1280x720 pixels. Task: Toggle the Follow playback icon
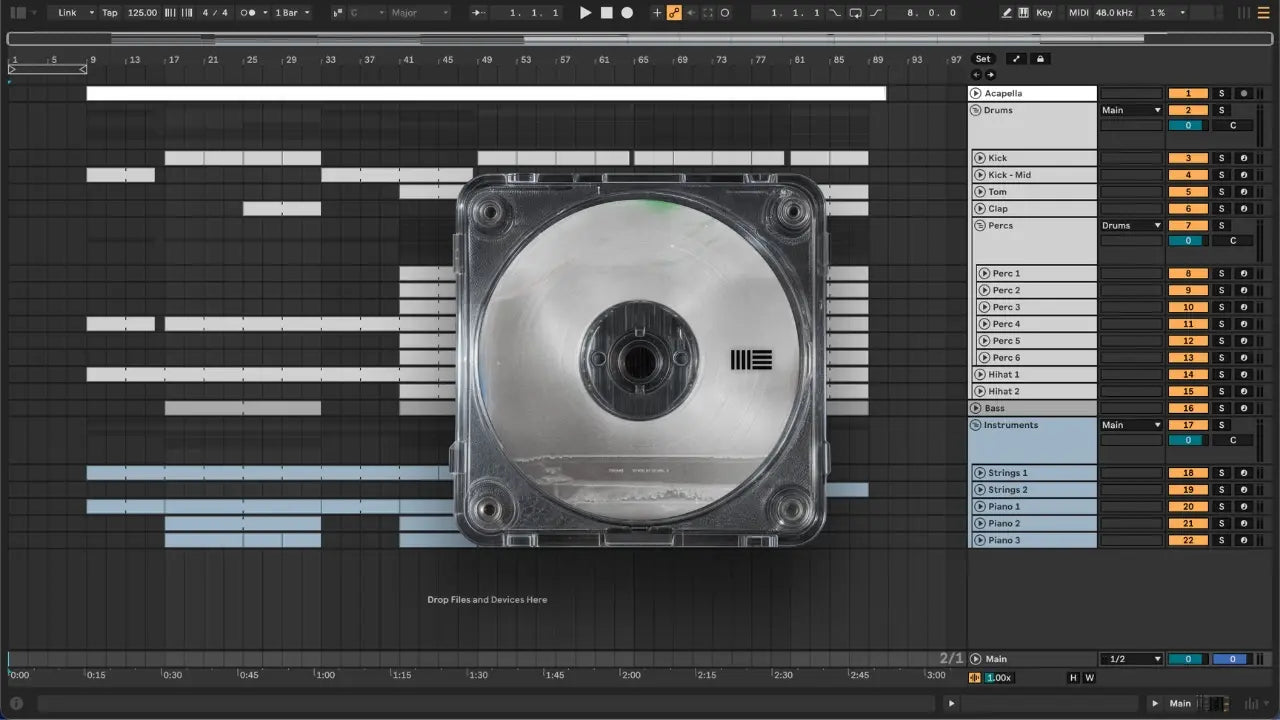479,13
